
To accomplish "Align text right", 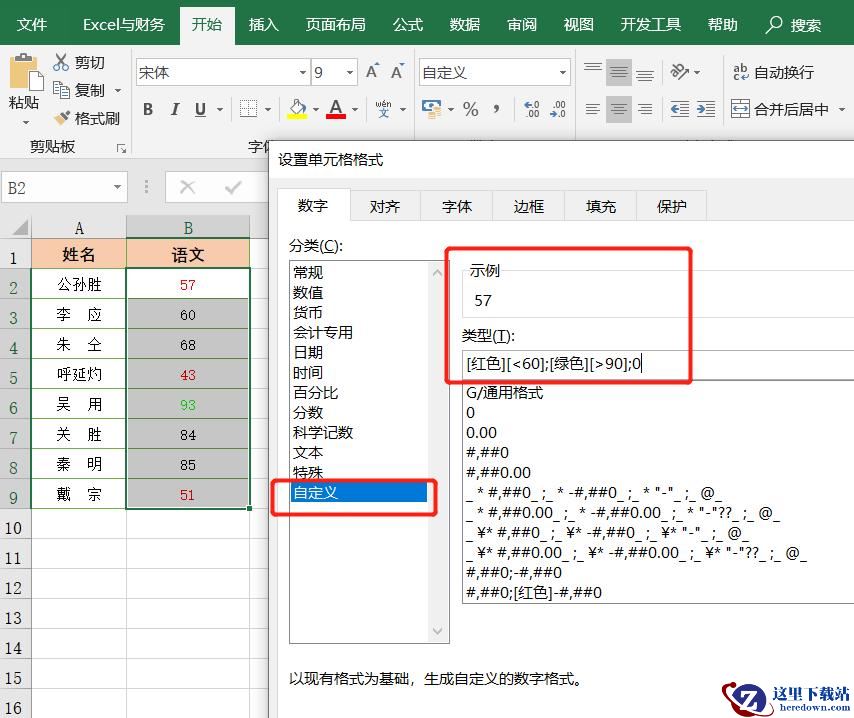I will click(x=645, y=109).
